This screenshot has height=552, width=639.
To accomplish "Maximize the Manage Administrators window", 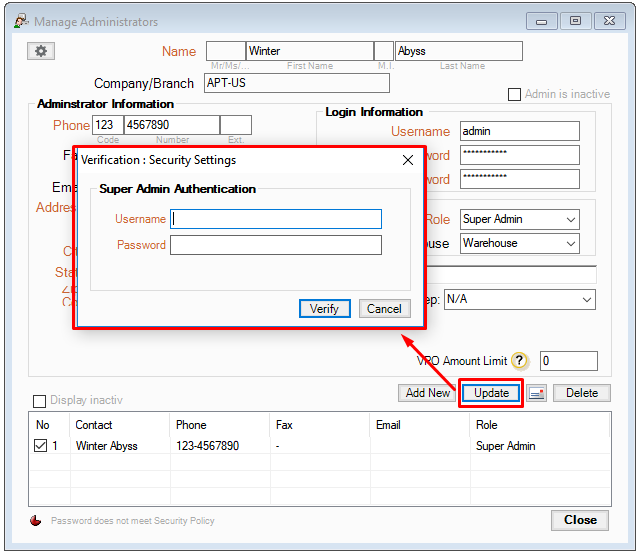I will point(575,21).
